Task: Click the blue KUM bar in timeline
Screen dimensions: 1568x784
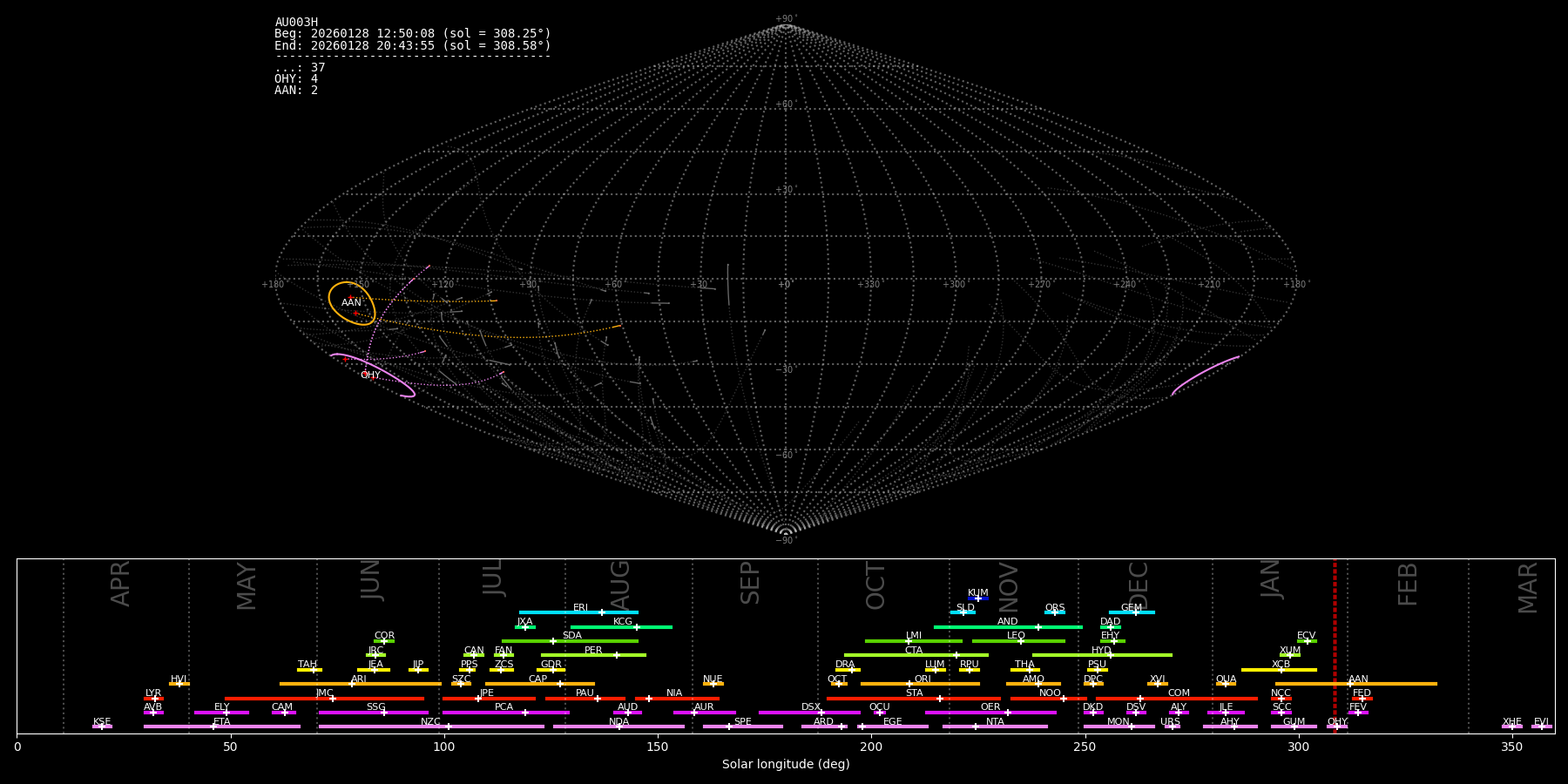Action: click(978, 598)
